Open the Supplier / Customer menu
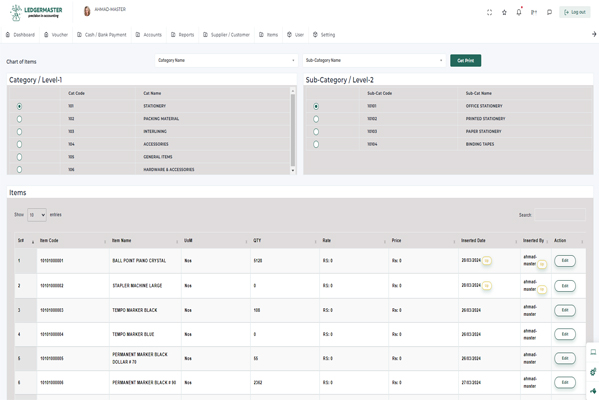Image resolution: width=599 pixels, height=400 pixels. coord(226,35)
